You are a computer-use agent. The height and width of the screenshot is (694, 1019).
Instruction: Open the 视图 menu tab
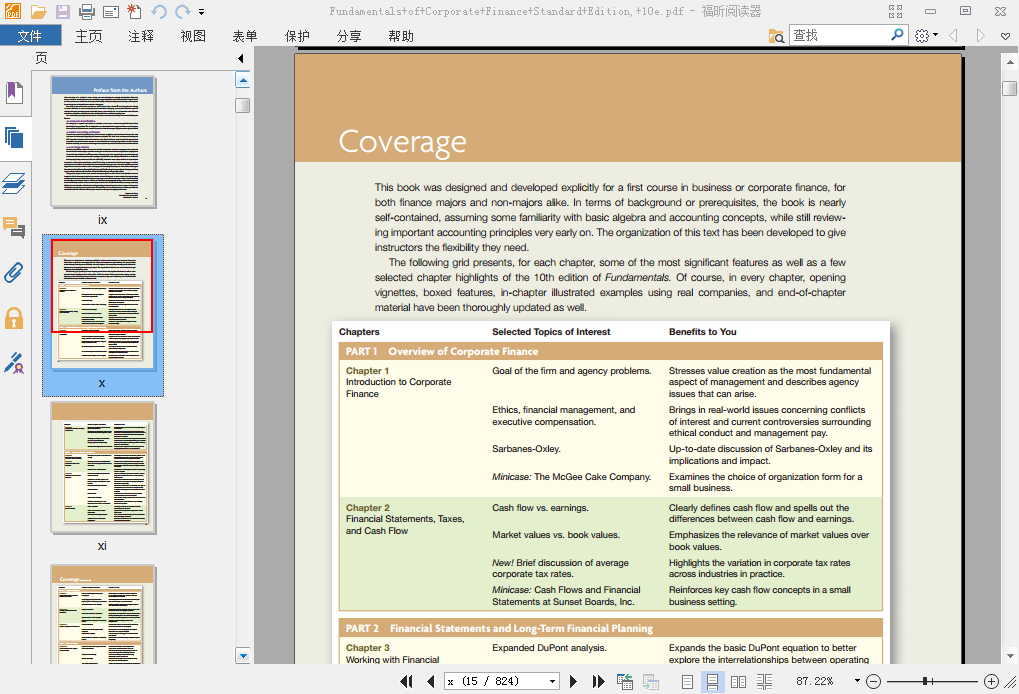pyautogui.click(x=193, y=36)
